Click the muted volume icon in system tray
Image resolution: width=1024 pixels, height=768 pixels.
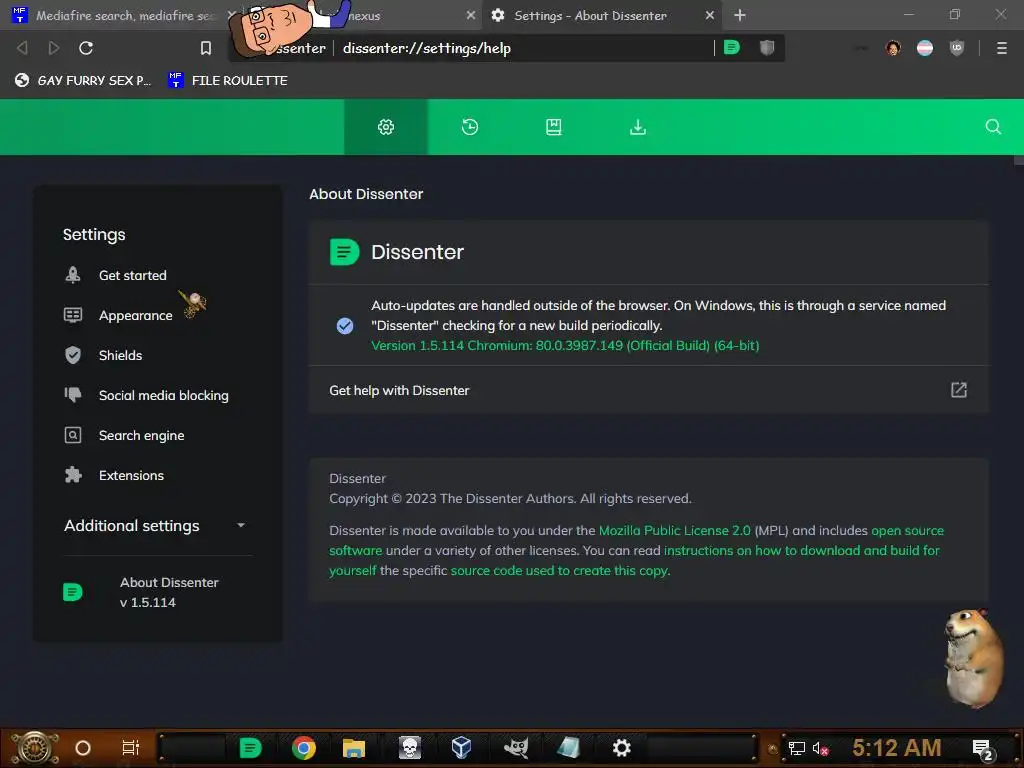click(x=820, y=748)
